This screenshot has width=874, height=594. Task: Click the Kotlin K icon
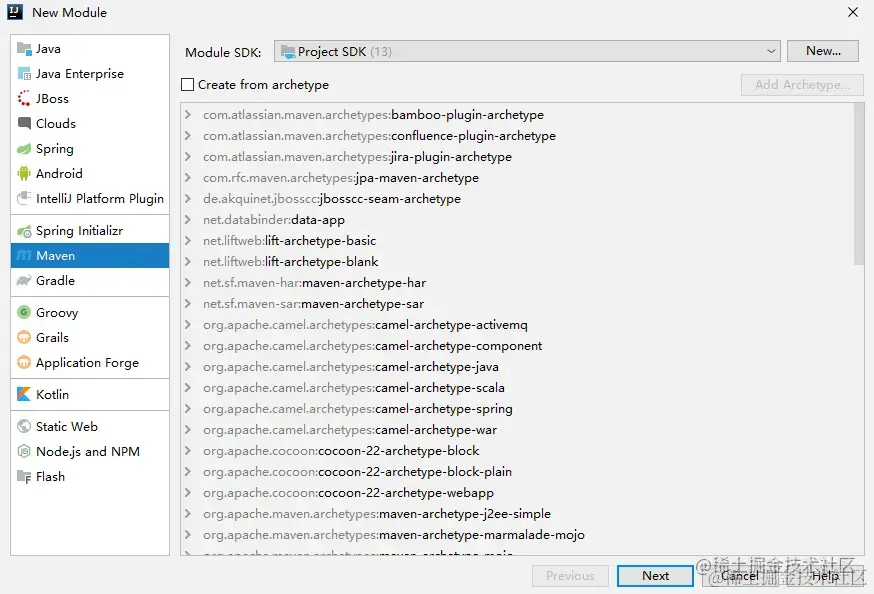[24, 395]
